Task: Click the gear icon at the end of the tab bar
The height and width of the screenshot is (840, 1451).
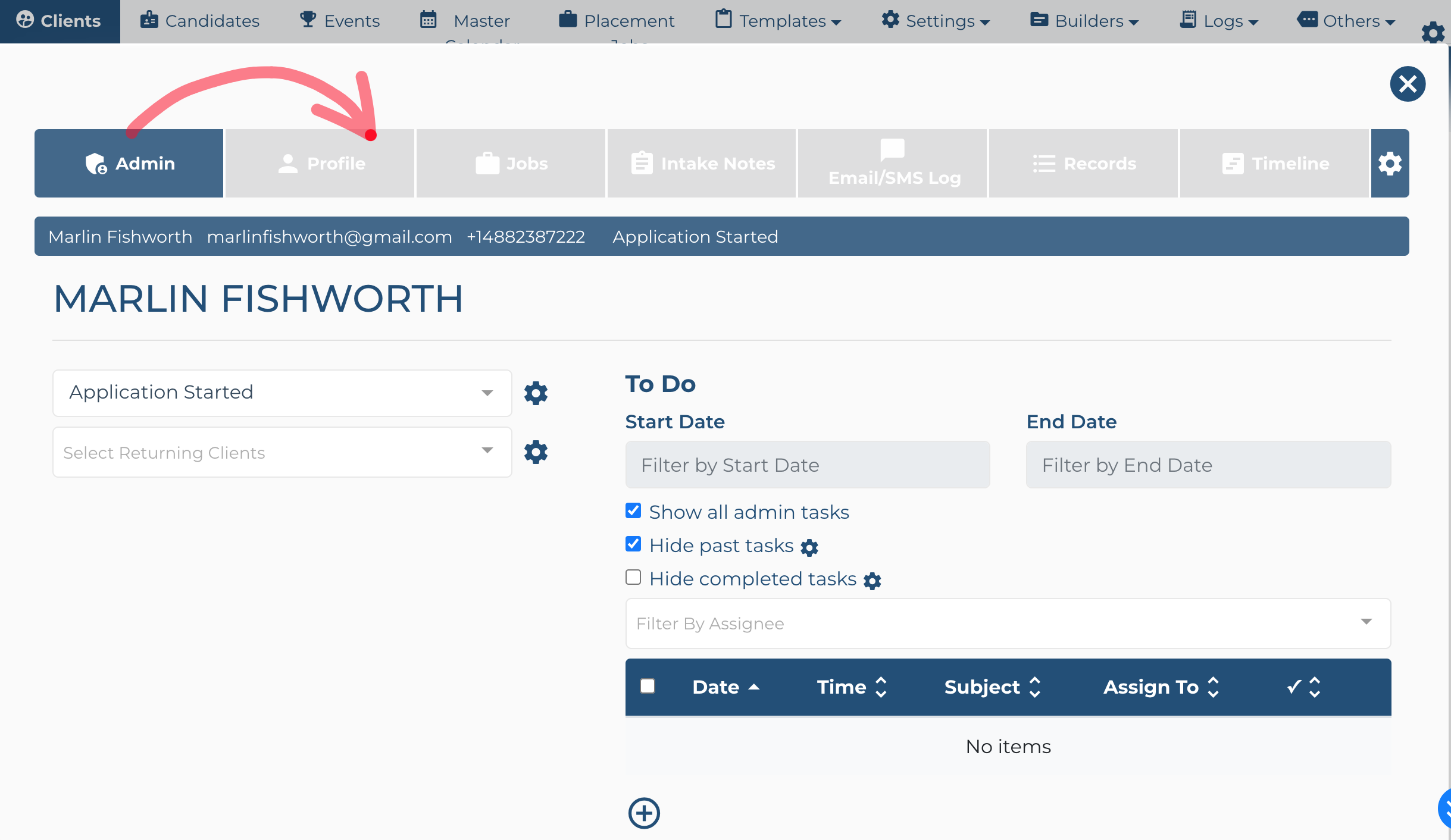Action: click(x=1390, y=164)
